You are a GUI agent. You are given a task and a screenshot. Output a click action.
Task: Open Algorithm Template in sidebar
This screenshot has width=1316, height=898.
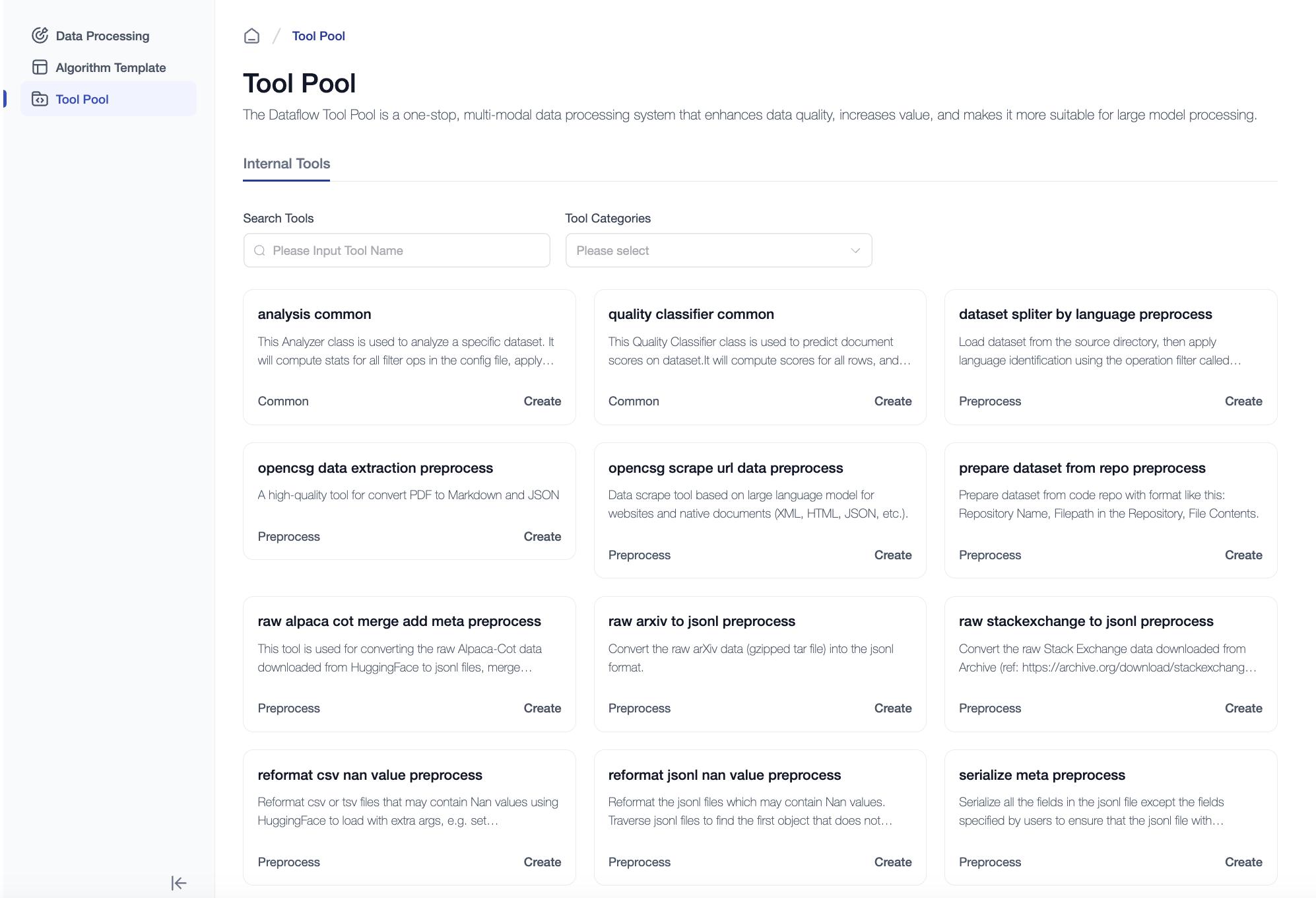[x=110, y=67]
